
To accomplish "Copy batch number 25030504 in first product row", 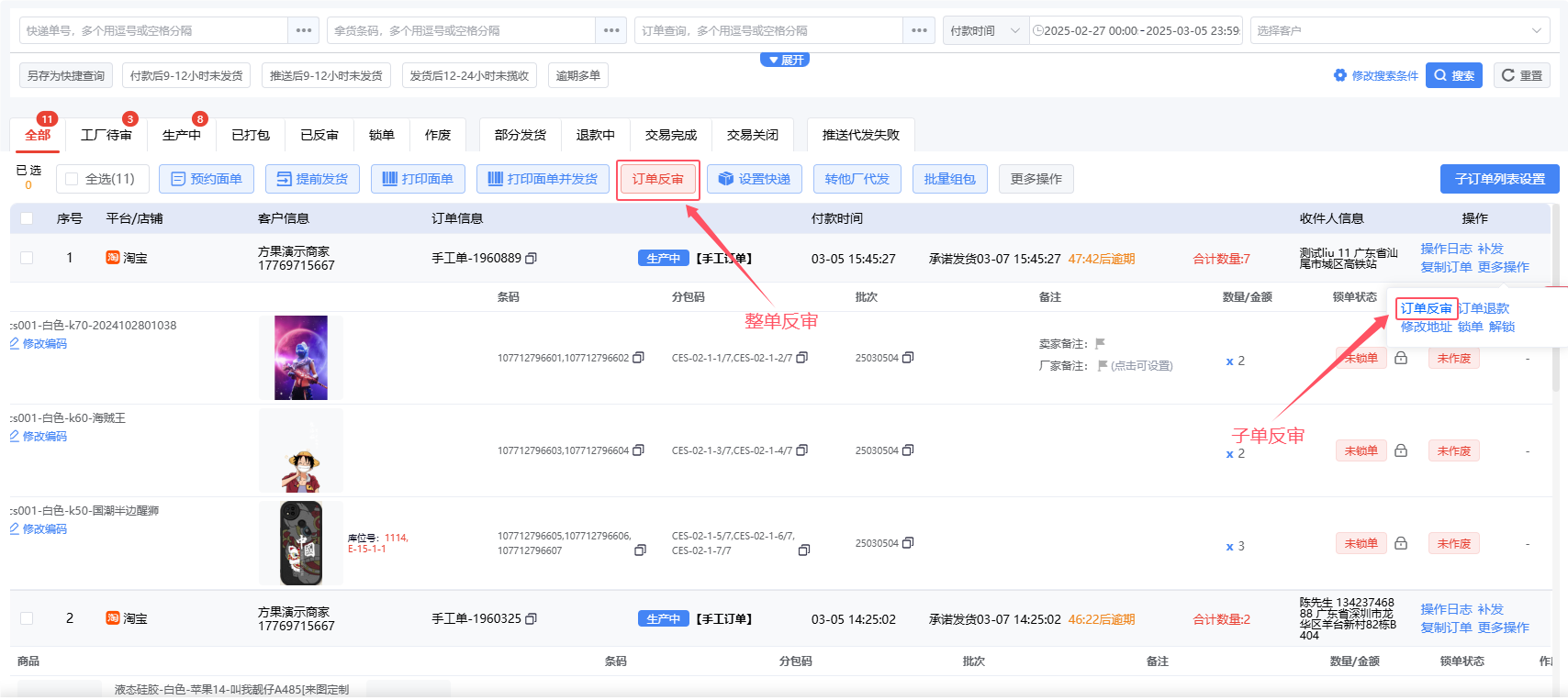I will [908, 358].
